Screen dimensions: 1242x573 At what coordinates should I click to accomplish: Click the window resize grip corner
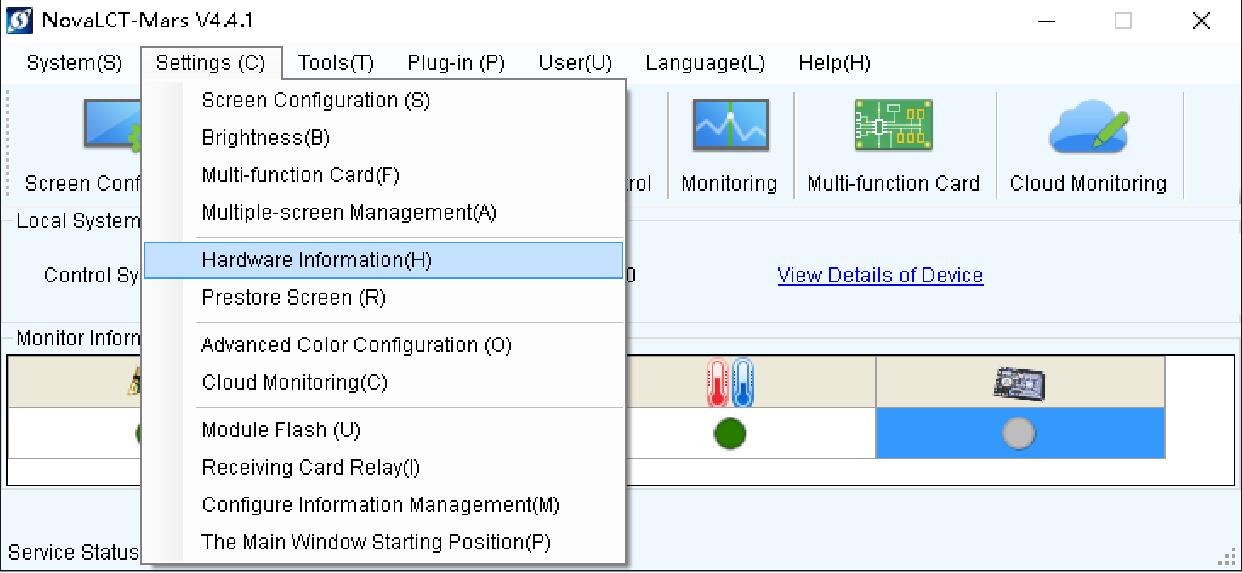[1226, 558]
